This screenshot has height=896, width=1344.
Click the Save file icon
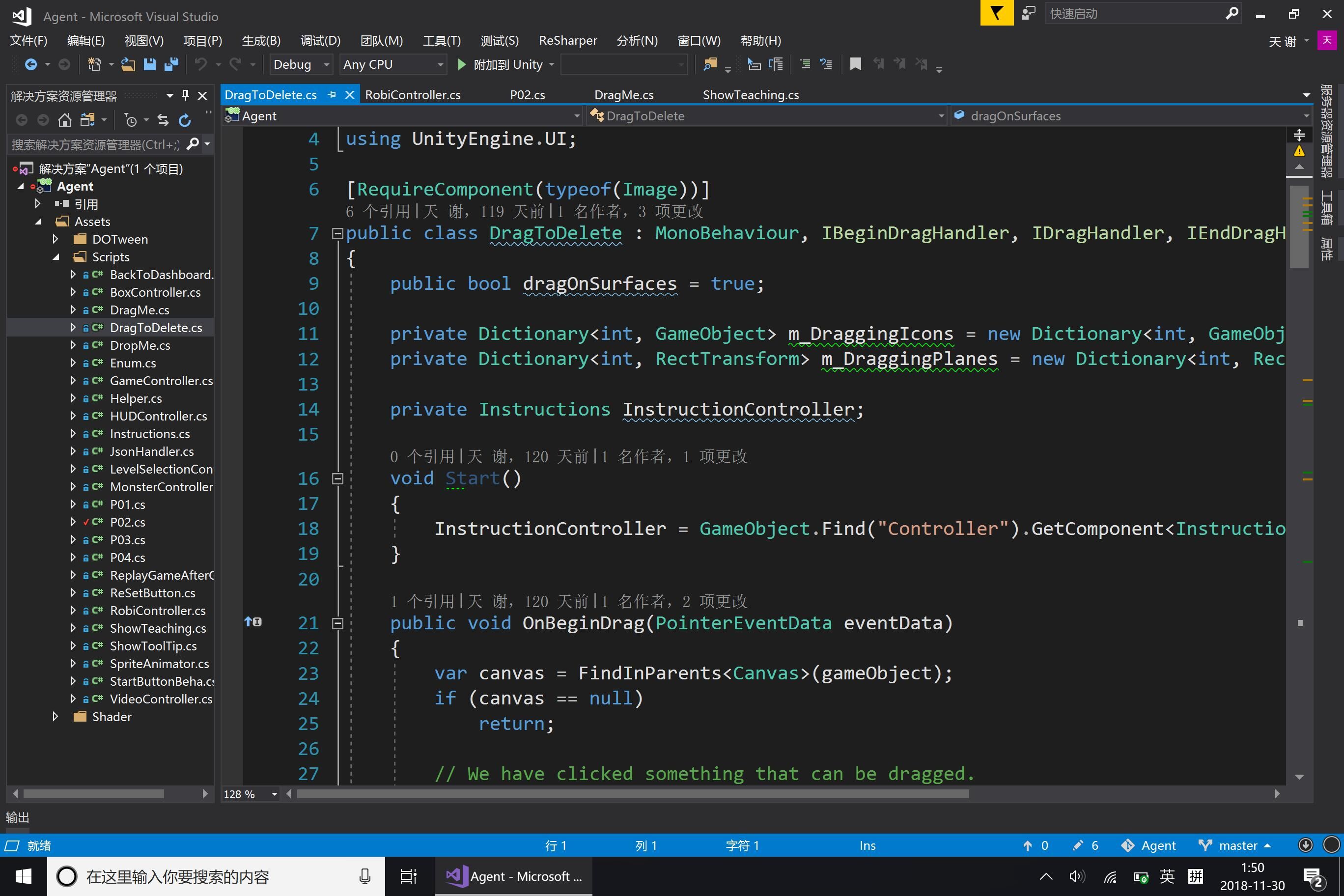click(150, 64)
